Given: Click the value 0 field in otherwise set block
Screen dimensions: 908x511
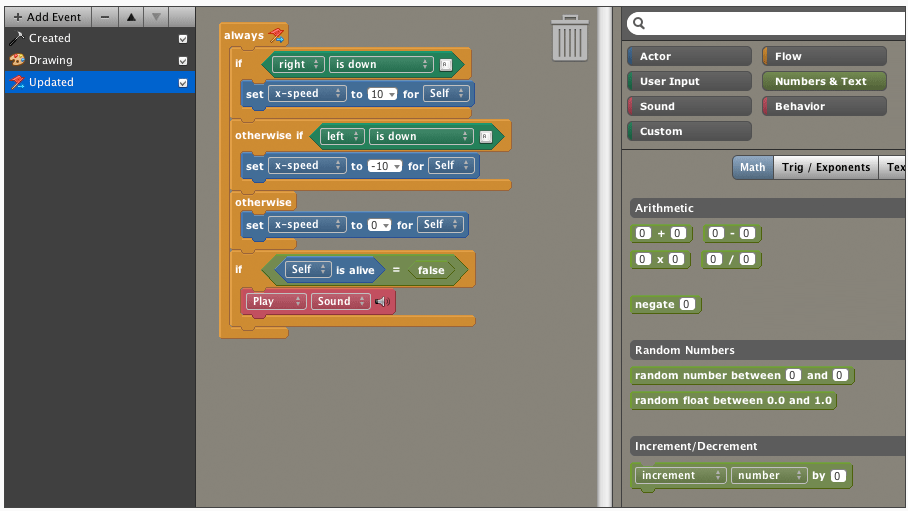Looking at the screenshot, I should tap(379, 225).
